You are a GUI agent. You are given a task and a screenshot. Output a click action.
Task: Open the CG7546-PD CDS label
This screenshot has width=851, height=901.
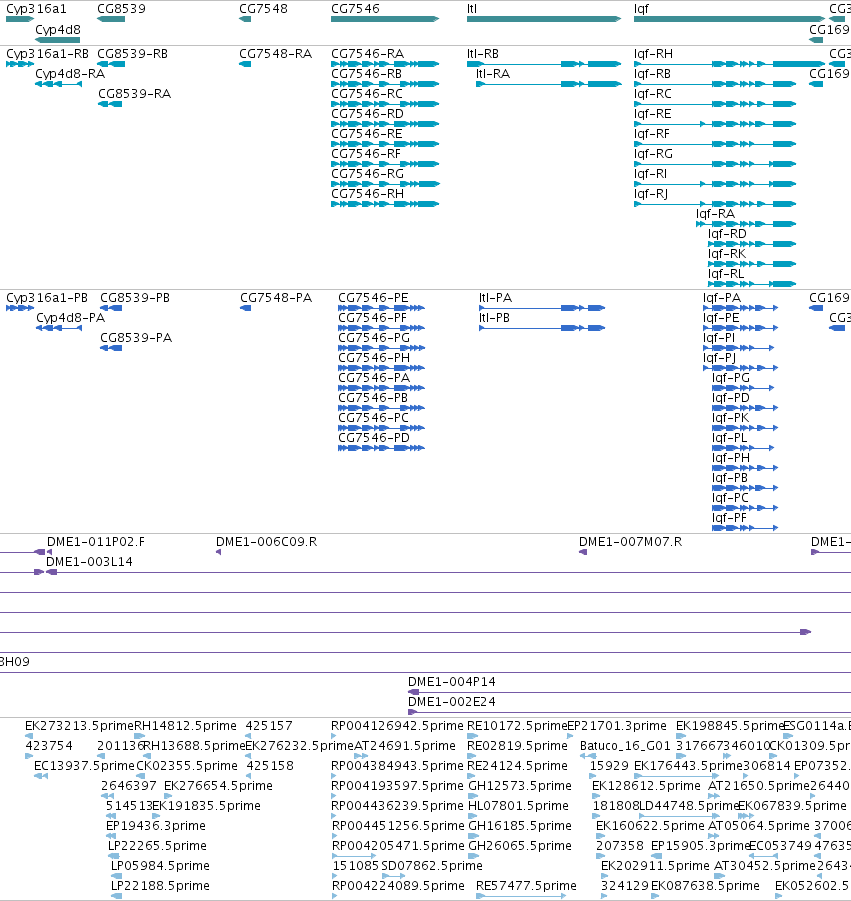point(374,438)
